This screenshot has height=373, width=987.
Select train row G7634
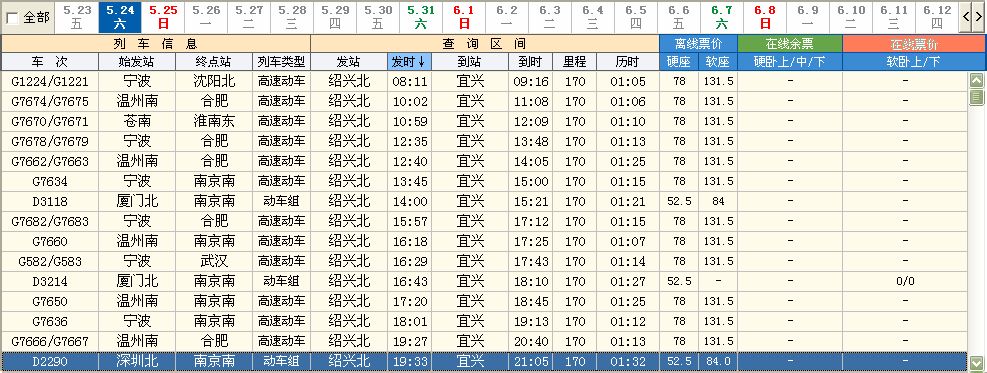pos(484,181)
